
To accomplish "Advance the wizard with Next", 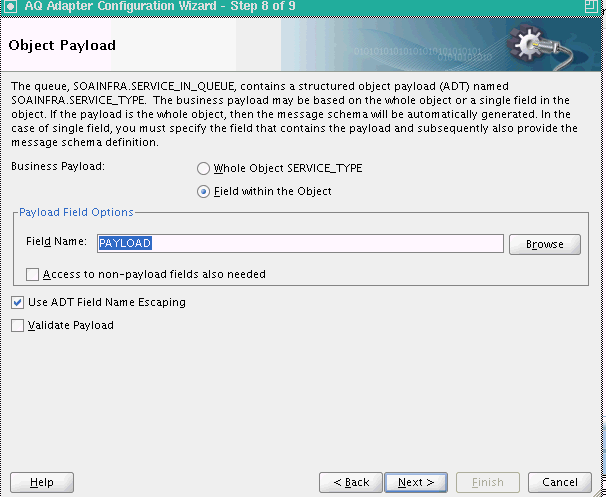I will (x=416, y=482).
